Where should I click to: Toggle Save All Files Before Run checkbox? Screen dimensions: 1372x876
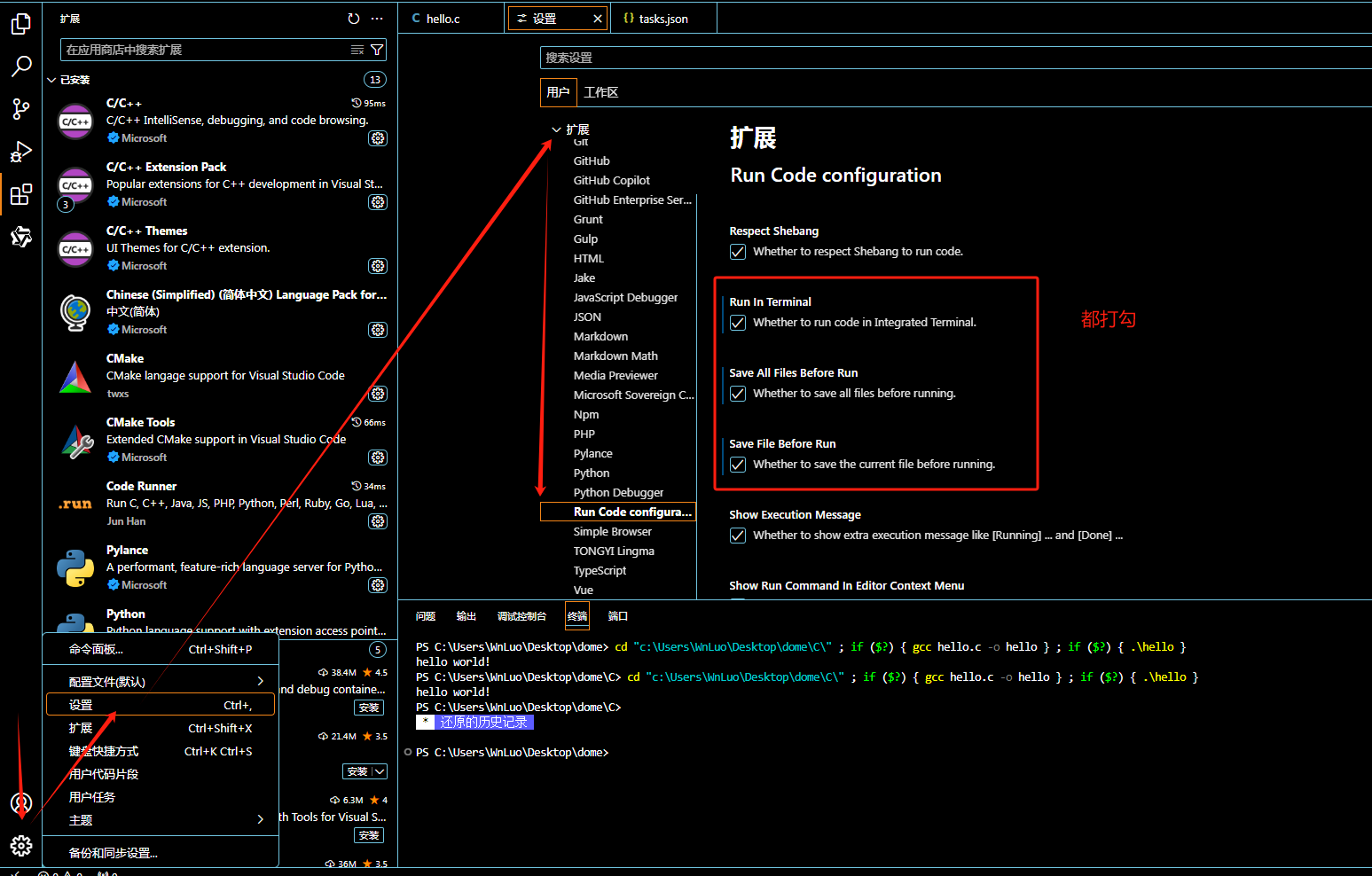[x=738, y=394]
